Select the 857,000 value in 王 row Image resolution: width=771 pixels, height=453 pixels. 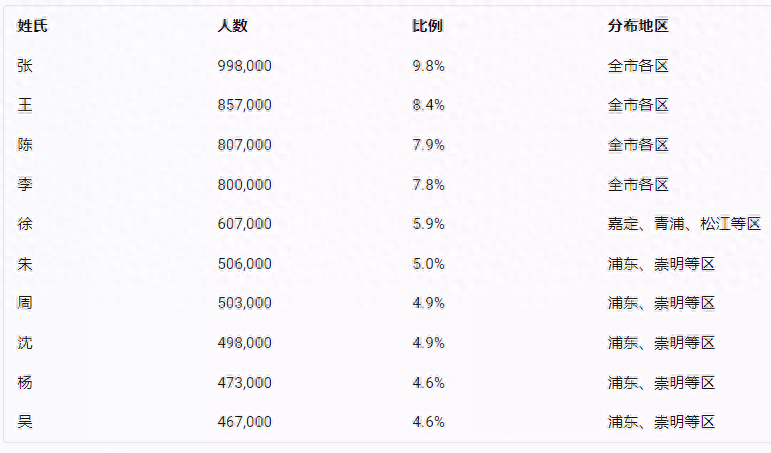(x=244, y=105)
